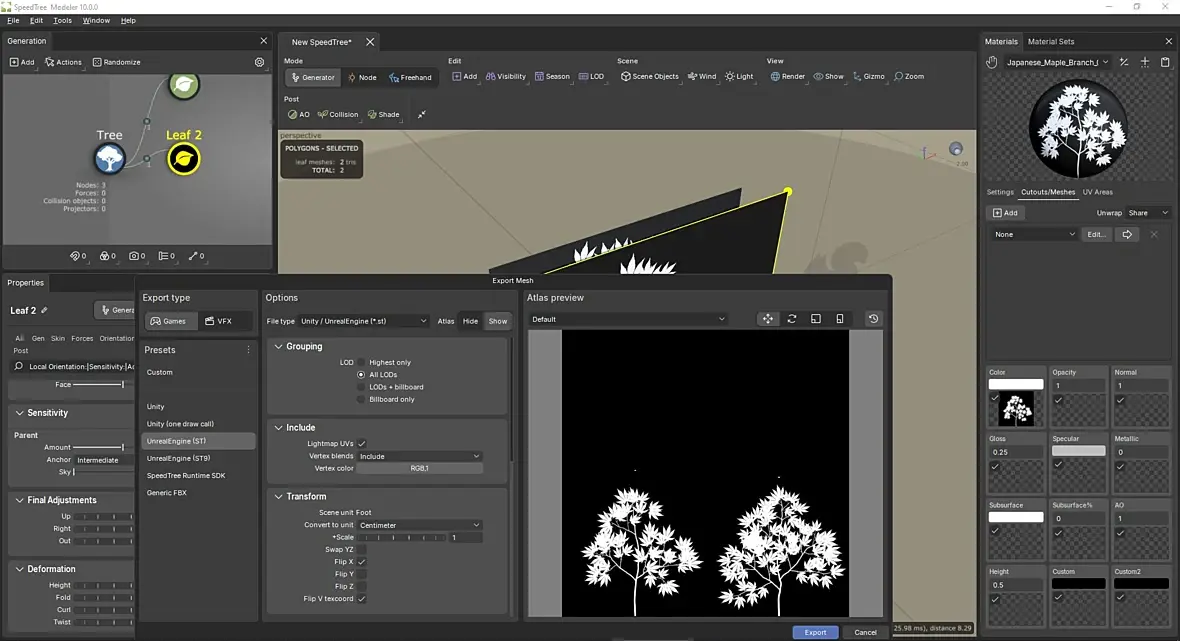This screenshot has width=1180, height=641.
Task: Click the Gloss value field
Action: 1015,452
